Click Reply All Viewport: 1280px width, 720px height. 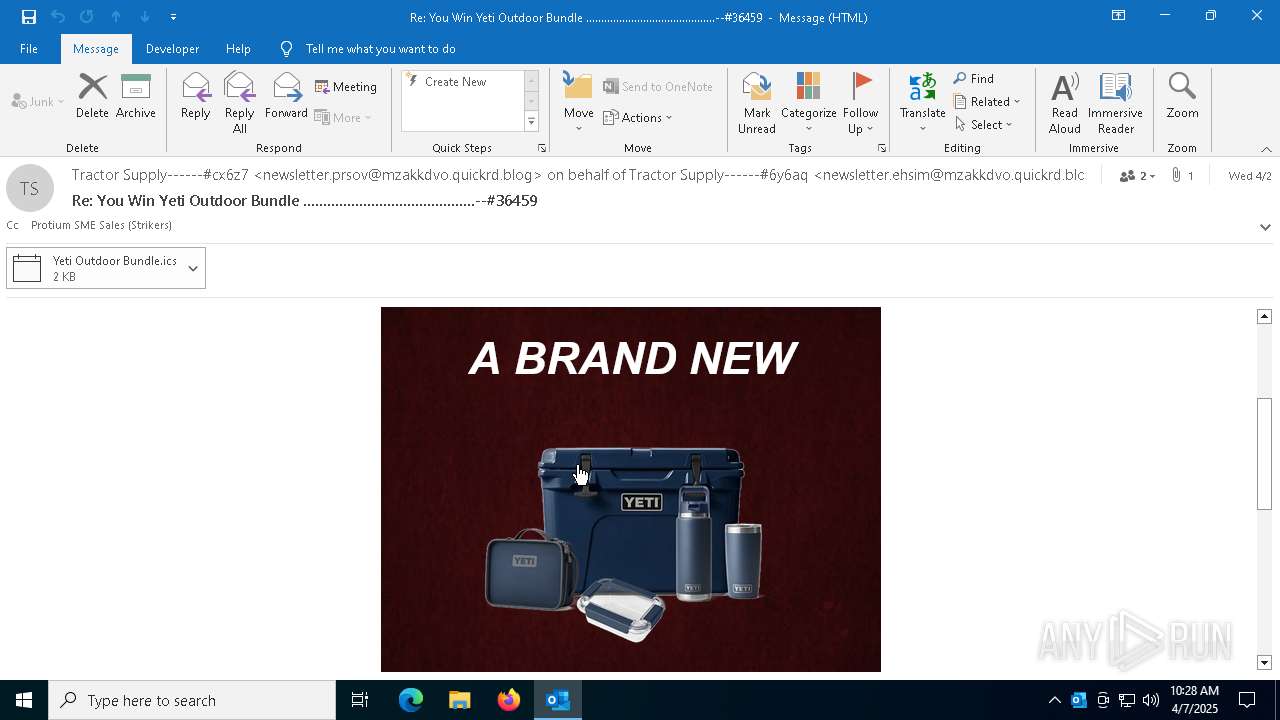tap(240, 103)
